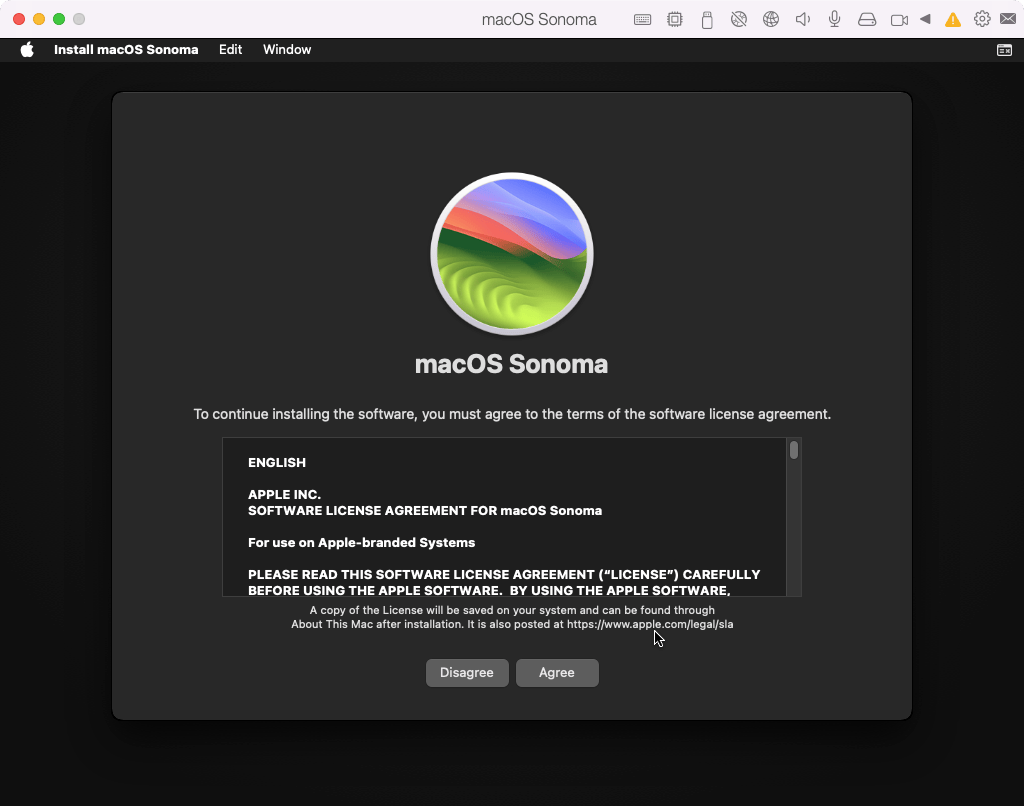Open the Install macOS Sonoma menu
Image resolution: width=1024 pixels, height=806 pixels.
point(126,50)
